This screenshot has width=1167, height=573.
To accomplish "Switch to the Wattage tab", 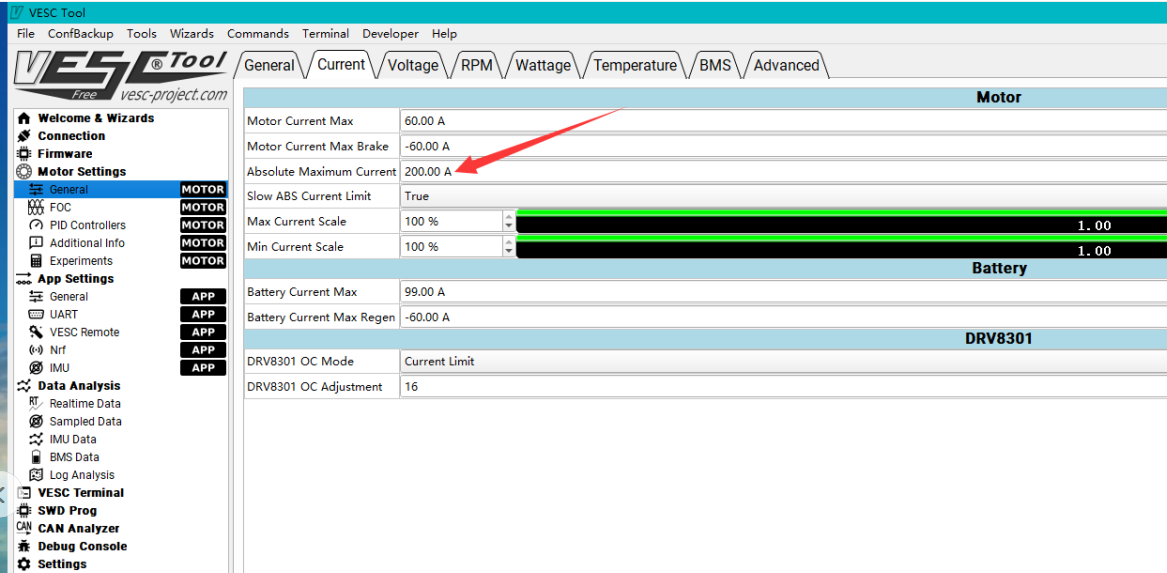I will [x=543, y=65].
